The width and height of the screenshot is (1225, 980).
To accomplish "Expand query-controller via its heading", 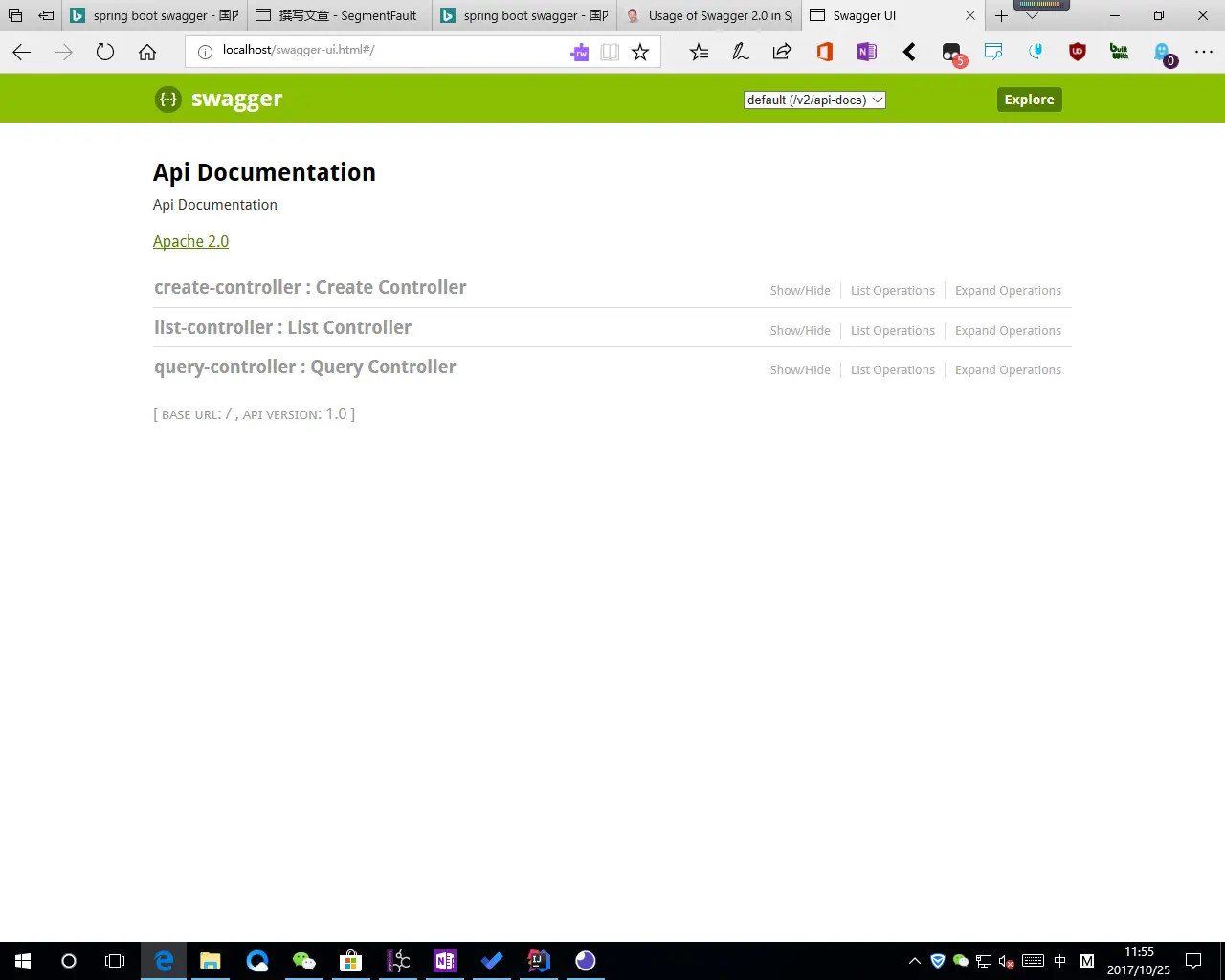I will tap(304, 367).
